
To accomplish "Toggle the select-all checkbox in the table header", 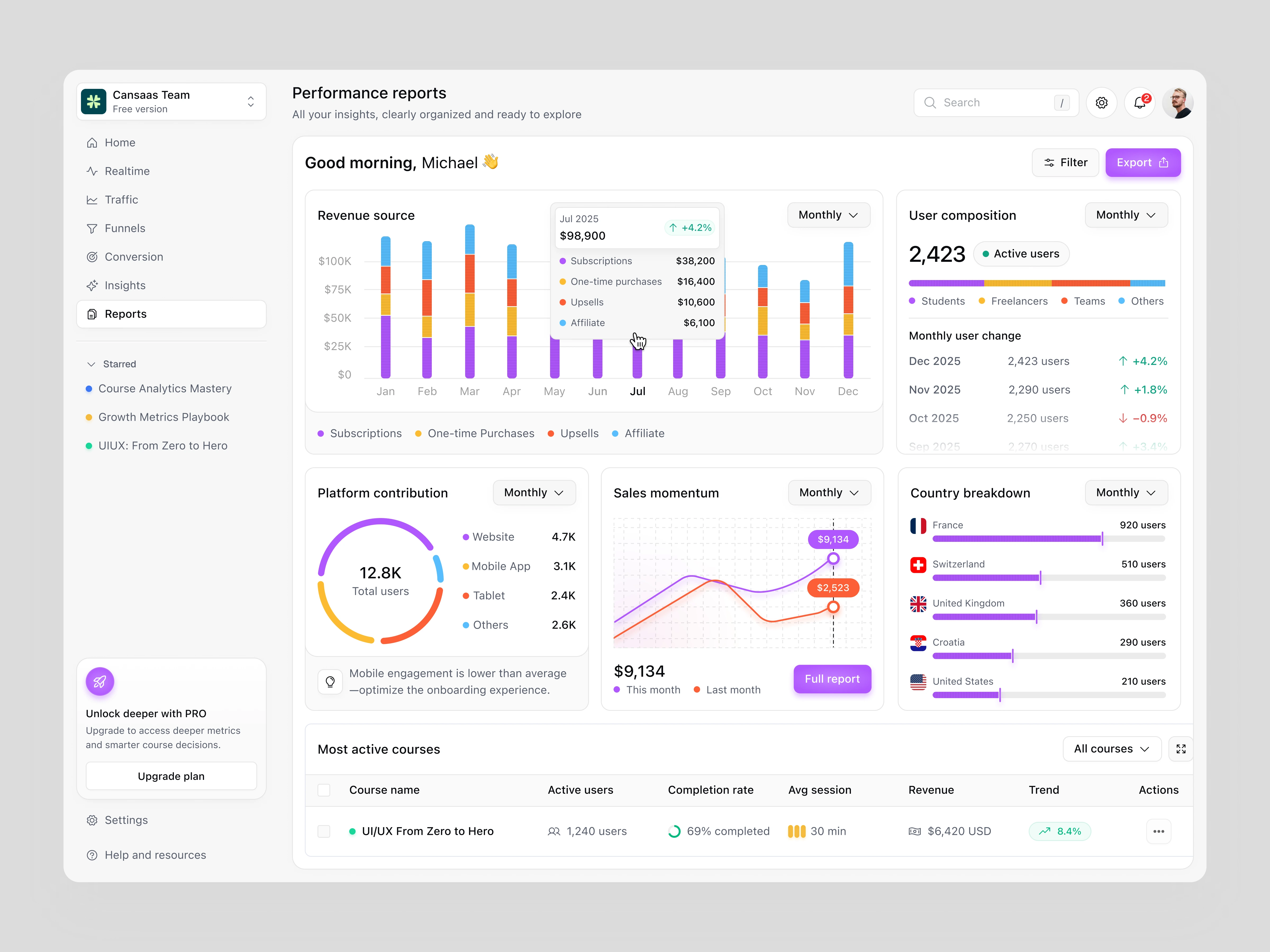I will [324, 790].
